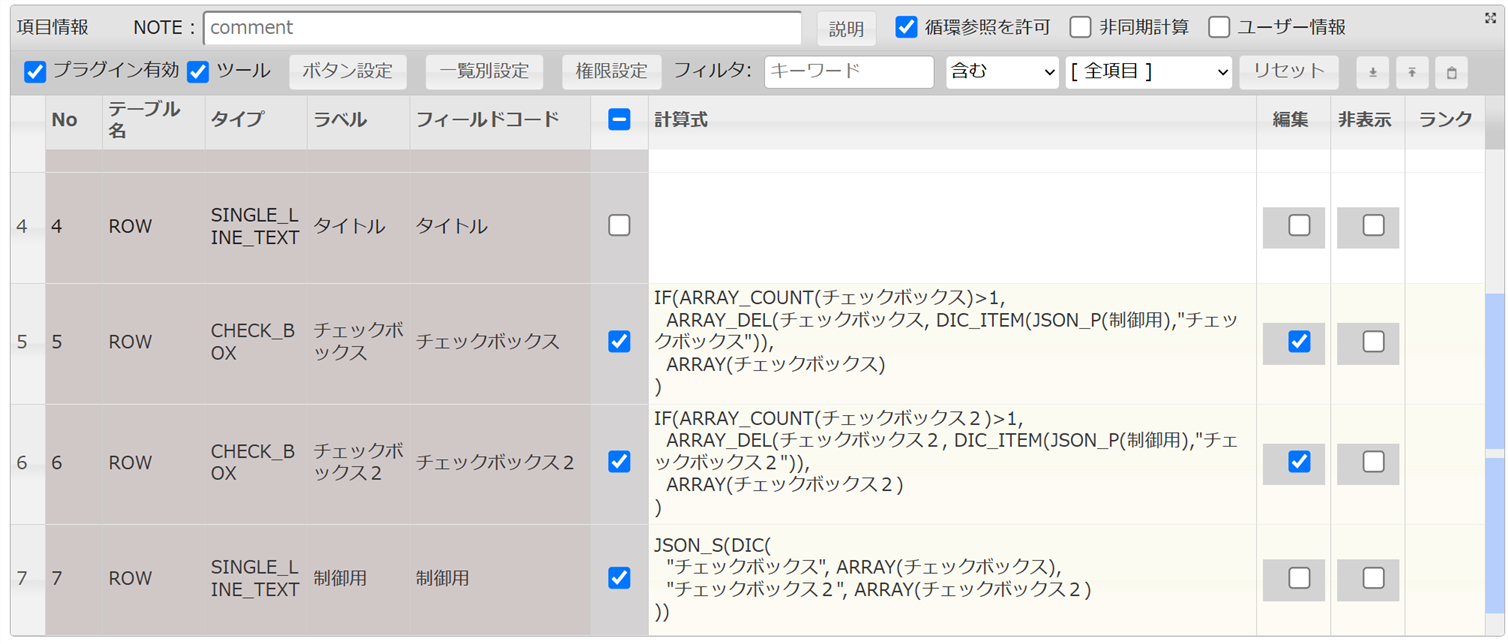This screenshot has width=1508, height=644.
Task: Enable ユーザー情報 checkbox
Action: click(1219, 27)
